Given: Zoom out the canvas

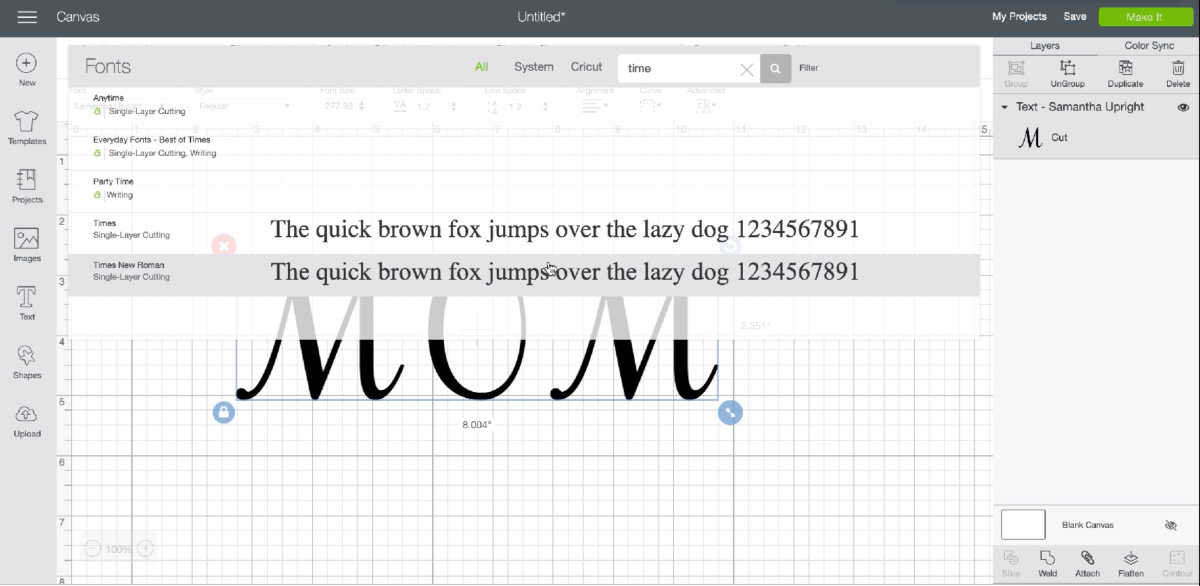Looking at the screenshot, I should 93,549.
